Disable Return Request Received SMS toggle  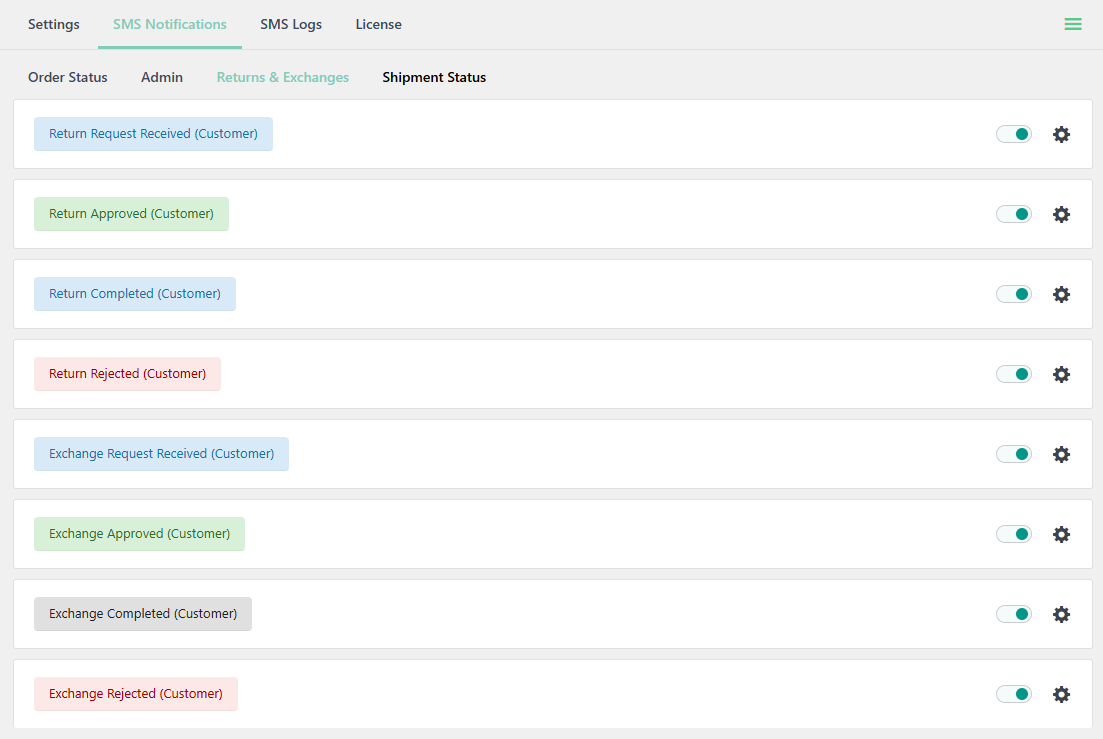(1013, 134)
